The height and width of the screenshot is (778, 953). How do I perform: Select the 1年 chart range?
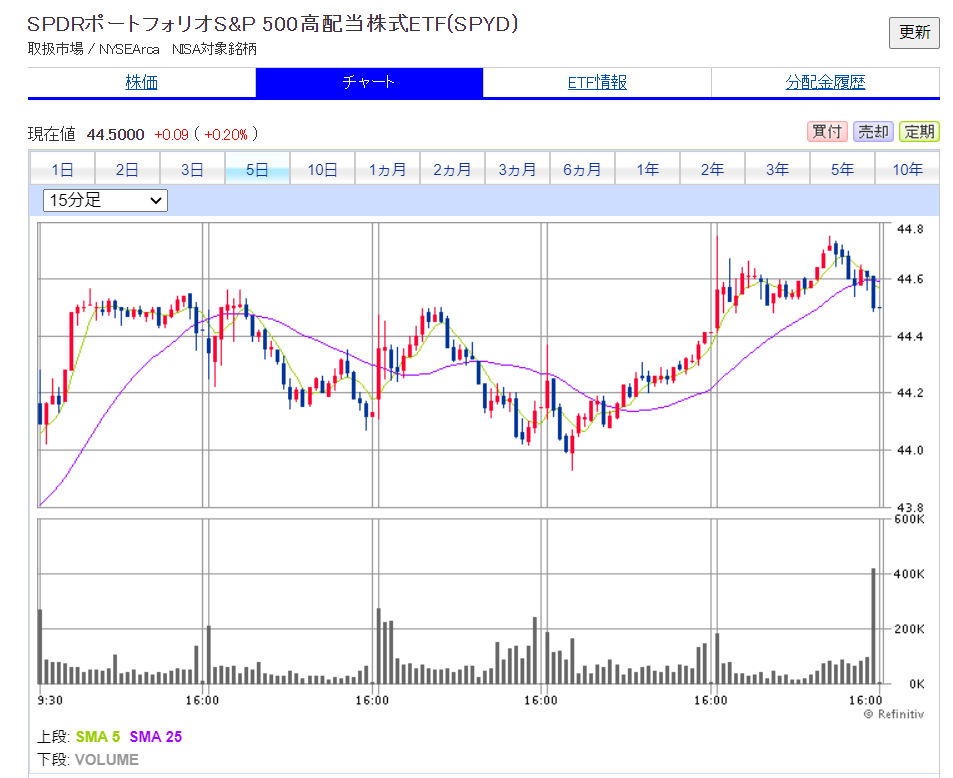[647, 169]
